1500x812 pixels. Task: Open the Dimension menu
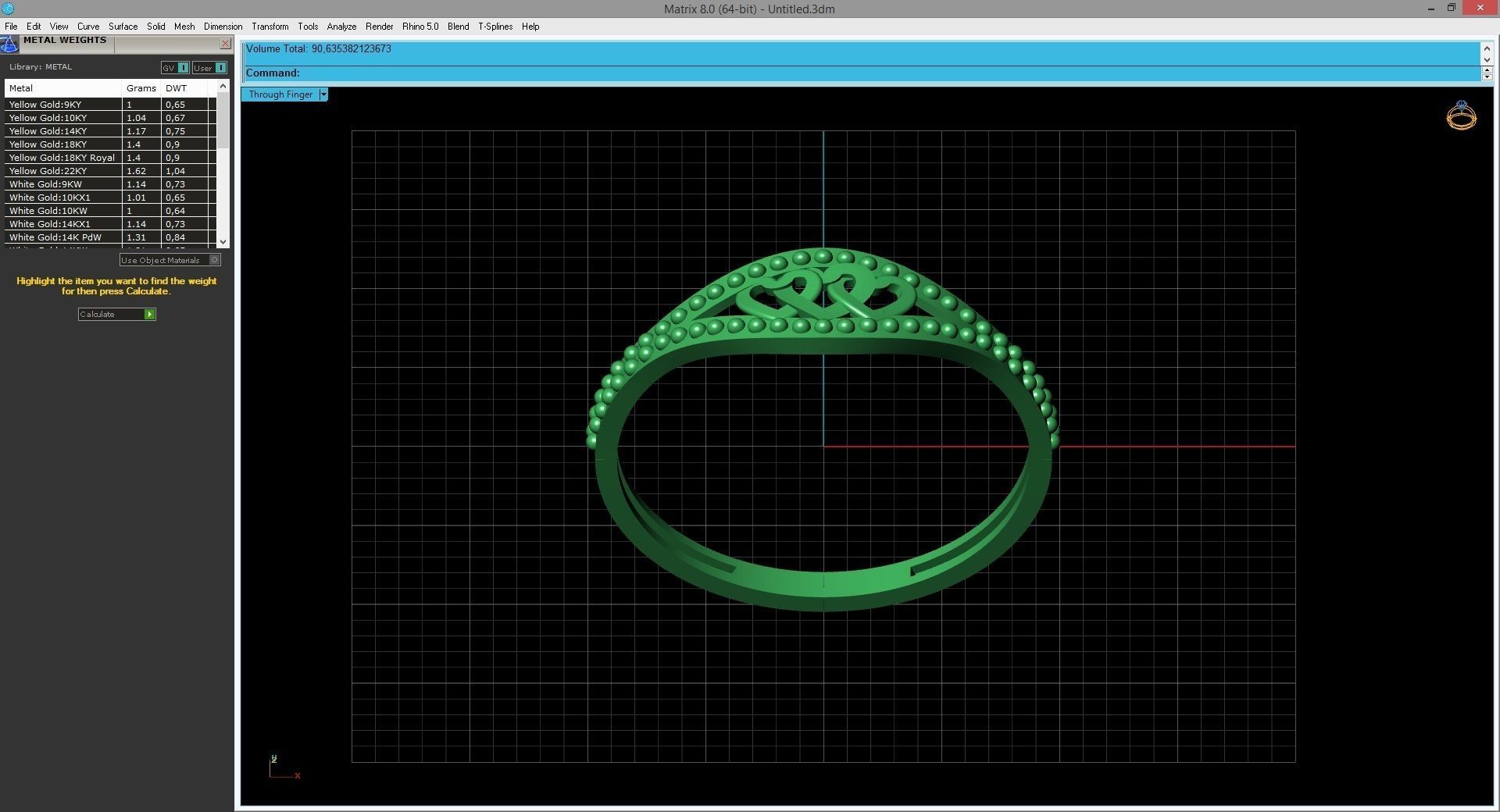(223, 27)
